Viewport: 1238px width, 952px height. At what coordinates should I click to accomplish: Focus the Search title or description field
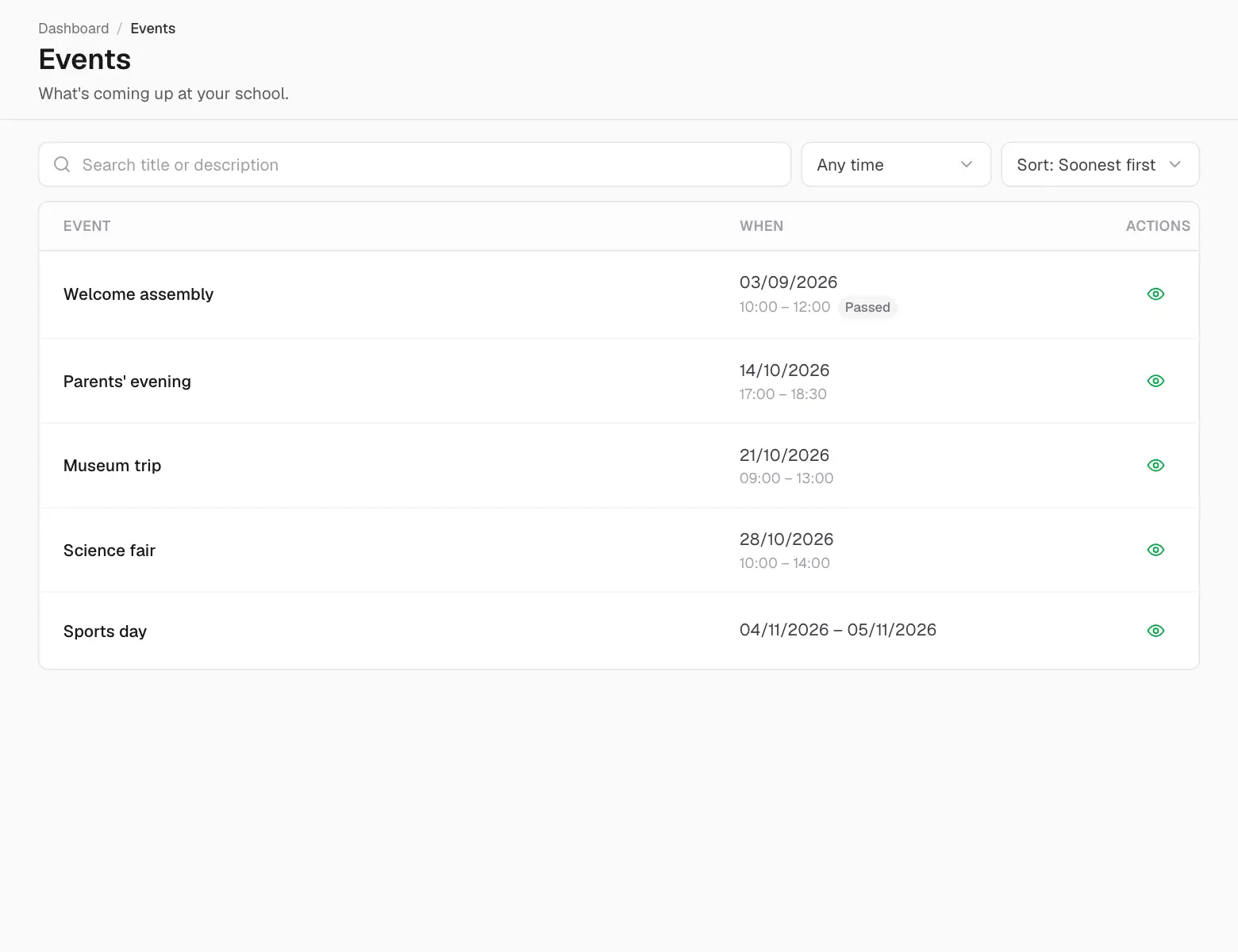coord(415,164)
